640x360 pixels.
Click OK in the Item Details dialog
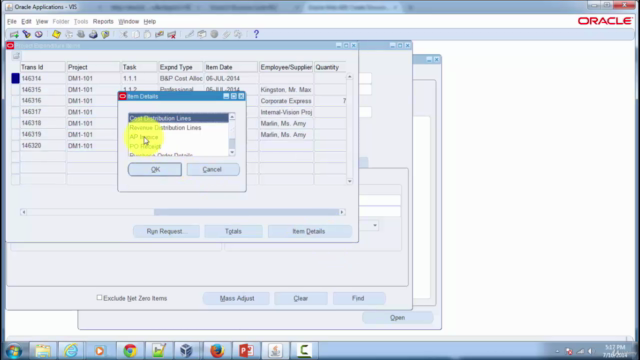155,169
